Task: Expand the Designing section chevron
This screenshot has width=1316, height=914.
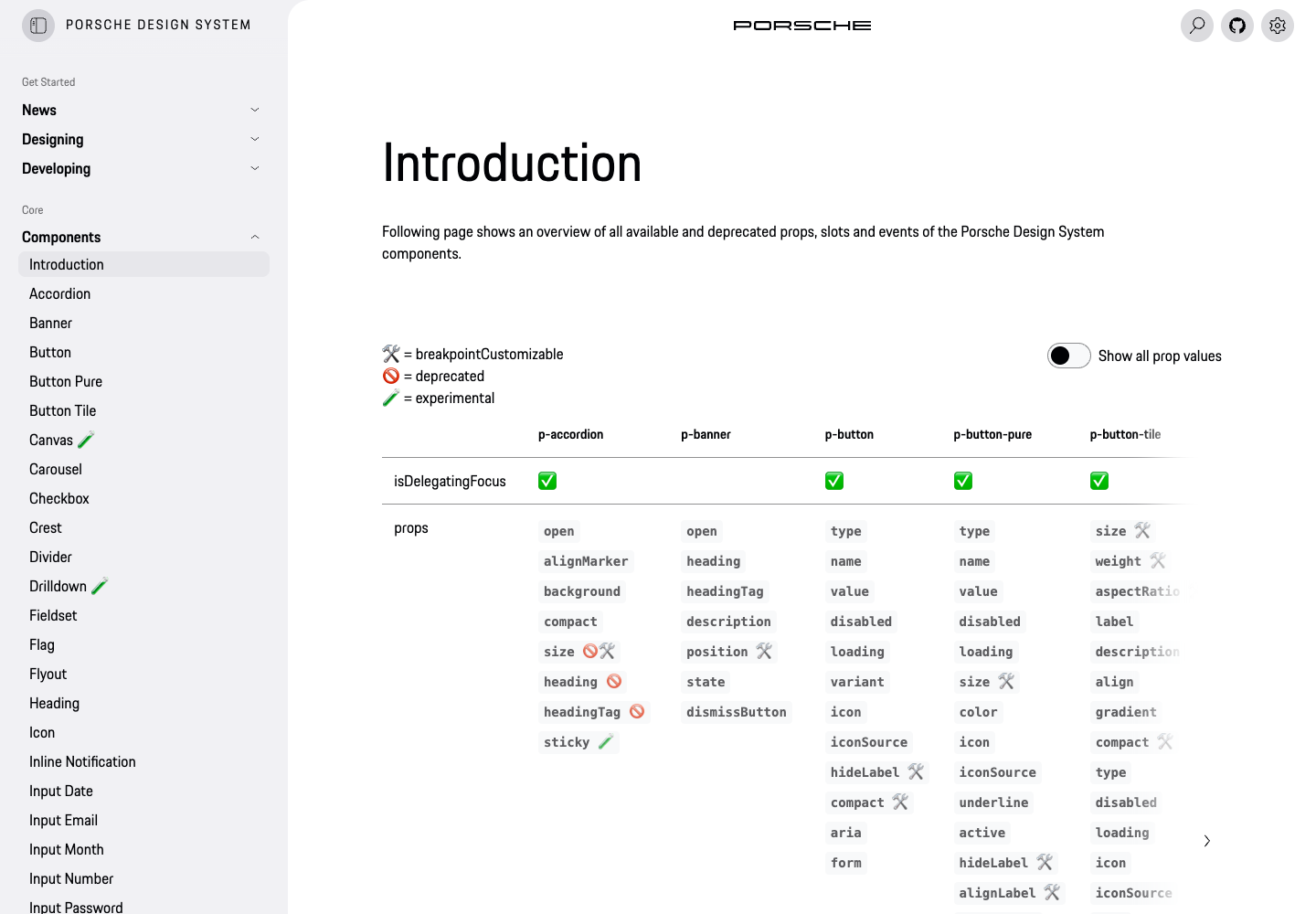Action: click(x=255, y=139)
